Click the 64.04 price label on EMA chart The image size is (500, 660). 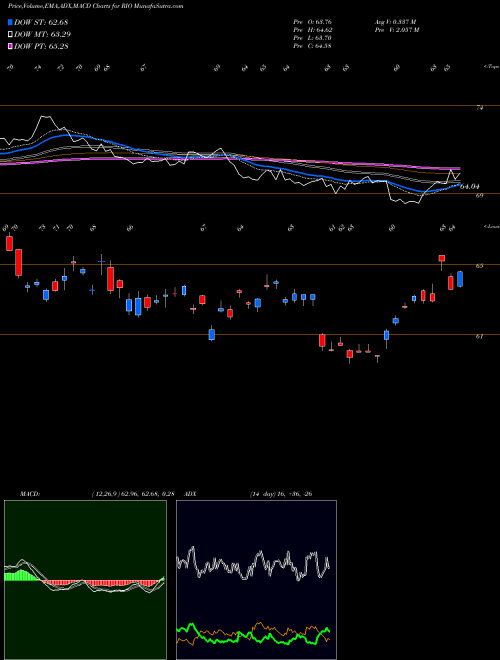[471, 186]
